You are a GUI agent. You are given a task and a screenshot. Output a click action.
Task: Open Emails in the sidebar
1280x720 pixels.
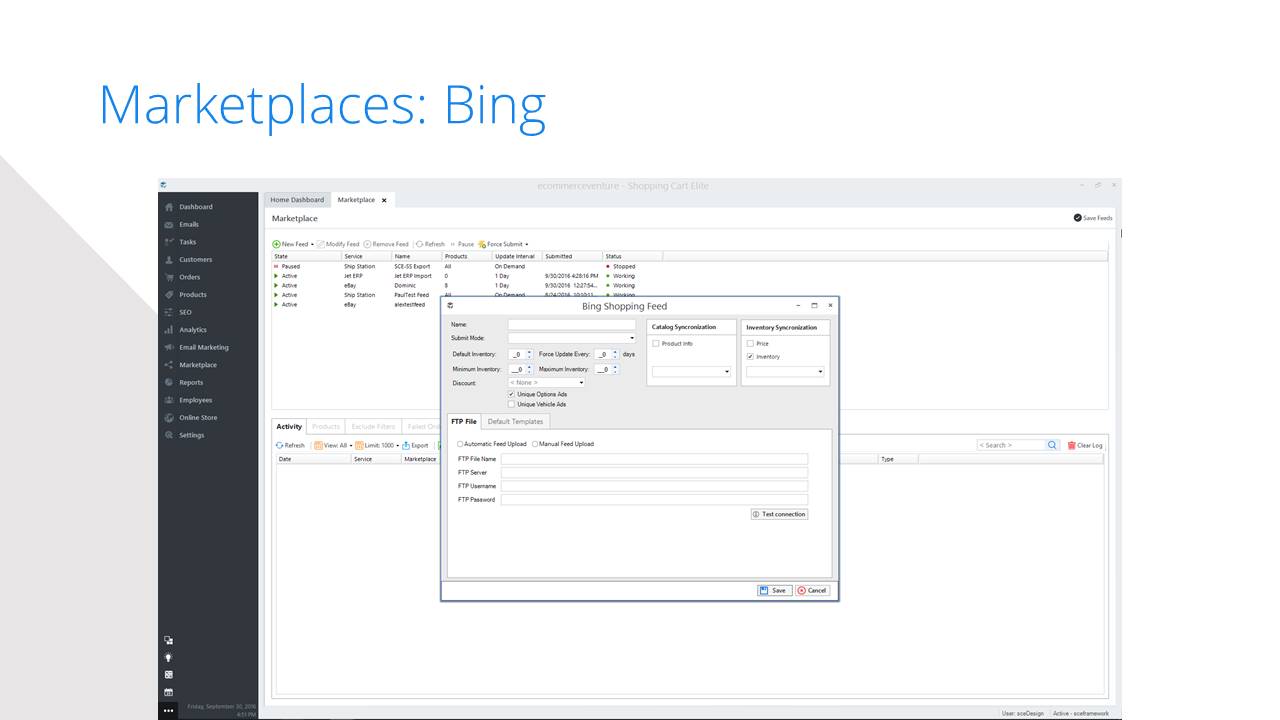coord(189,225)
